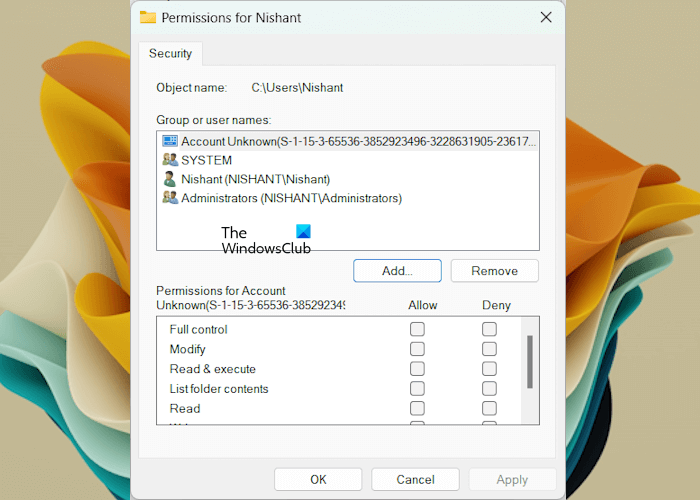
Task: Click the Remove button
Action: [495, 271]
